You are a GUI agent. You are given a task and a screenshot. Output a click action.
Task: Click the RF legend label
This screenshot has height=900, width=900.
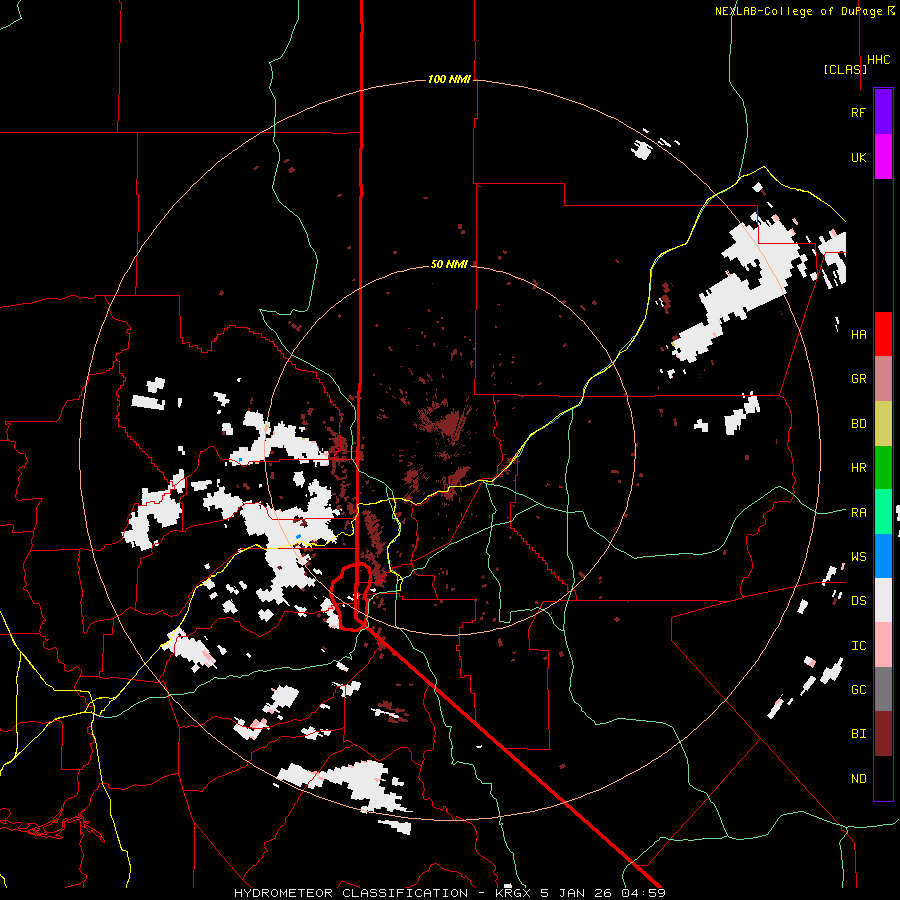point(858,112)
